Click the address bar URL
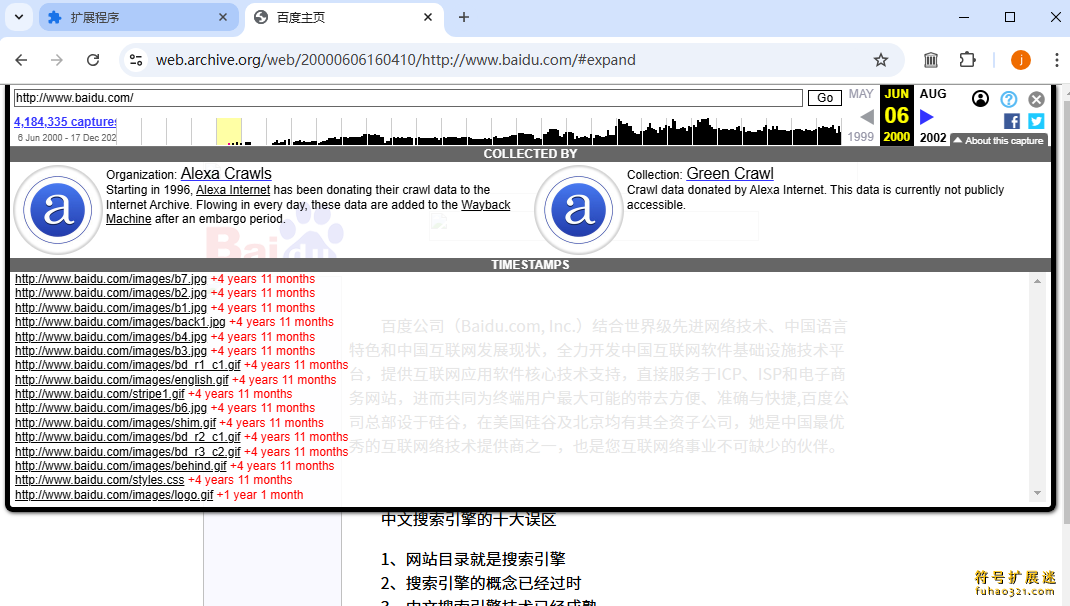 (x=396, y=60)
